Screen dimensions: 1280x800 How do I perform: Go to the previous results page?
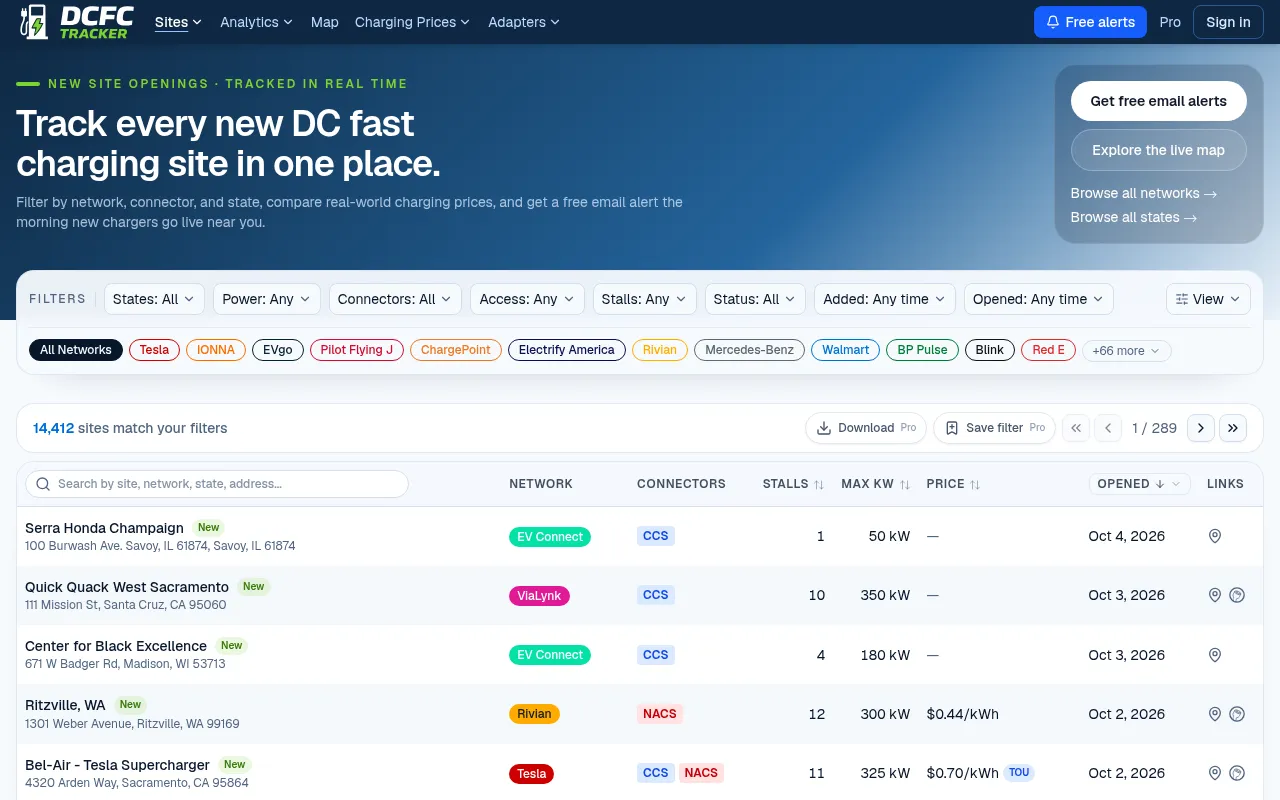(x=1108, y=428)
